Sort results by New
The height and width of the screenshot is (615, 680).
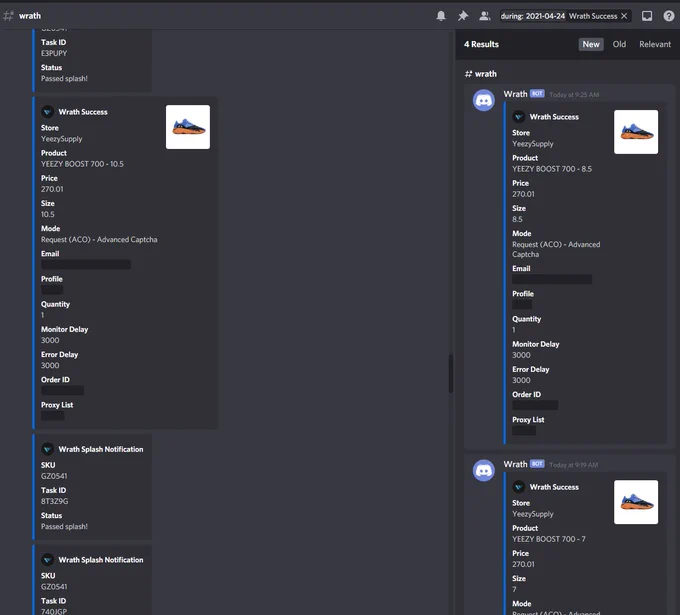(591, 44)
